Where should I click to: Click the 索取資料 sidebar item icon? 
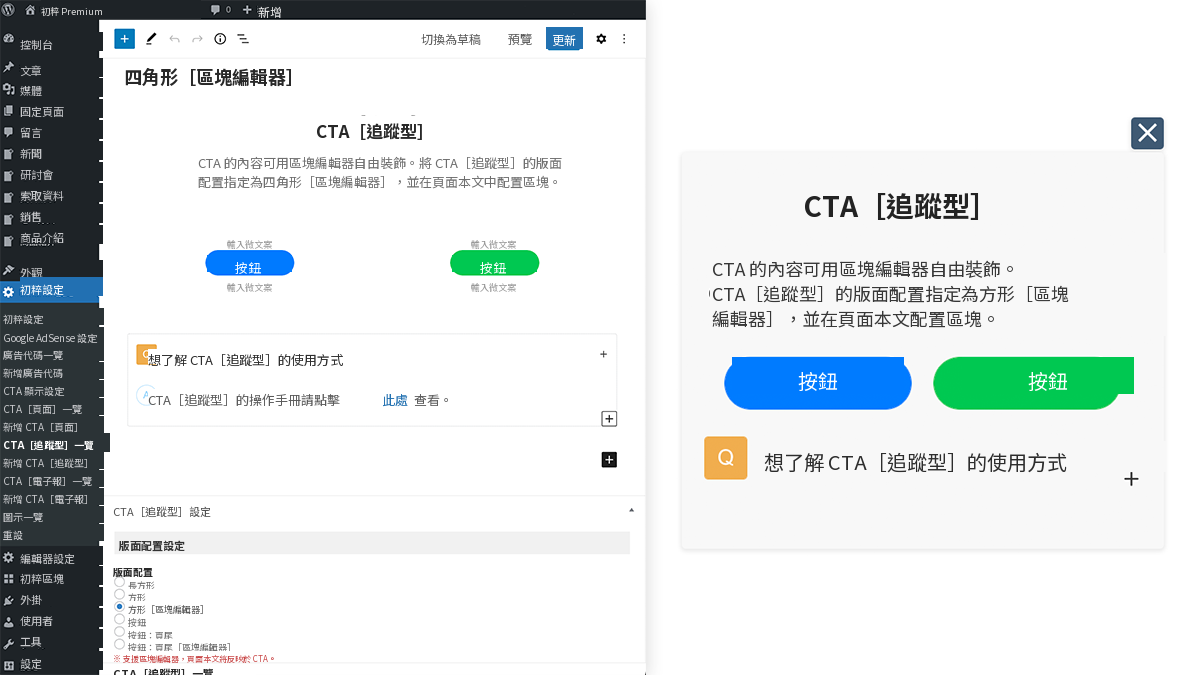(8, 195)
